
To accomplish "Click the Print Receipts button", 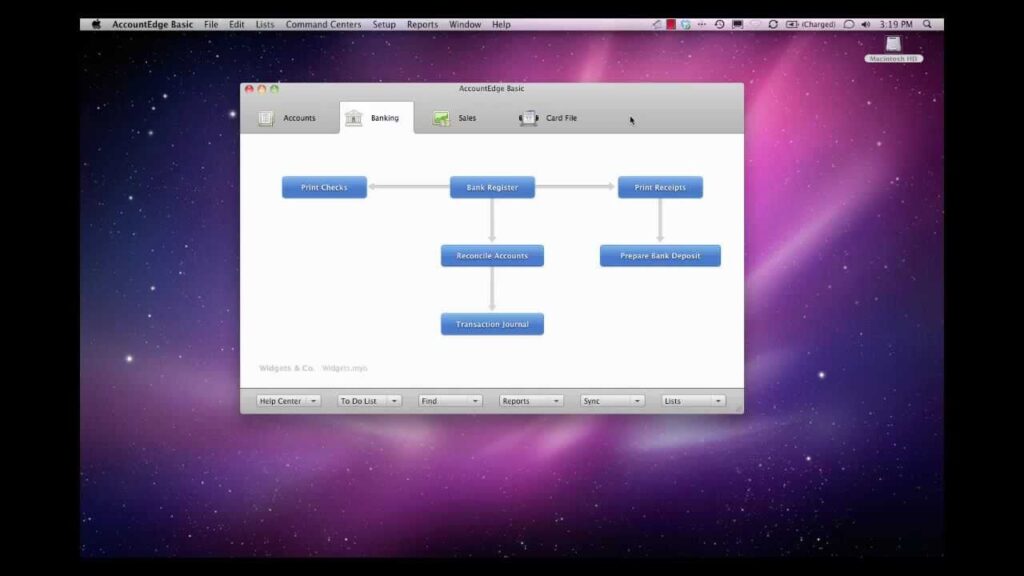I will (x=660, y=187).
